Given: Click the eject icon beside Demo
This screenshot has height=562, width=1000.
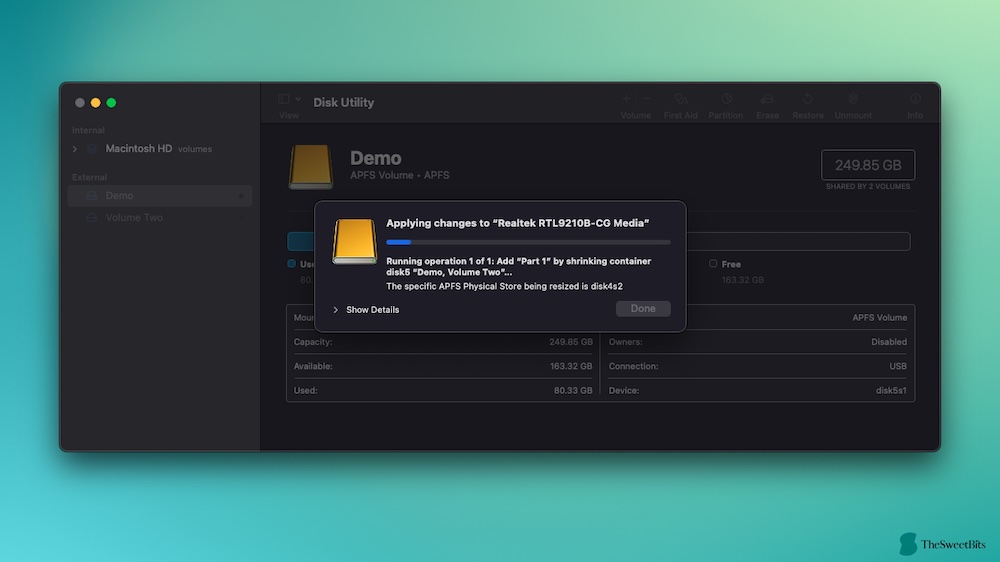Looking at the screenshot, I should 241,196.
